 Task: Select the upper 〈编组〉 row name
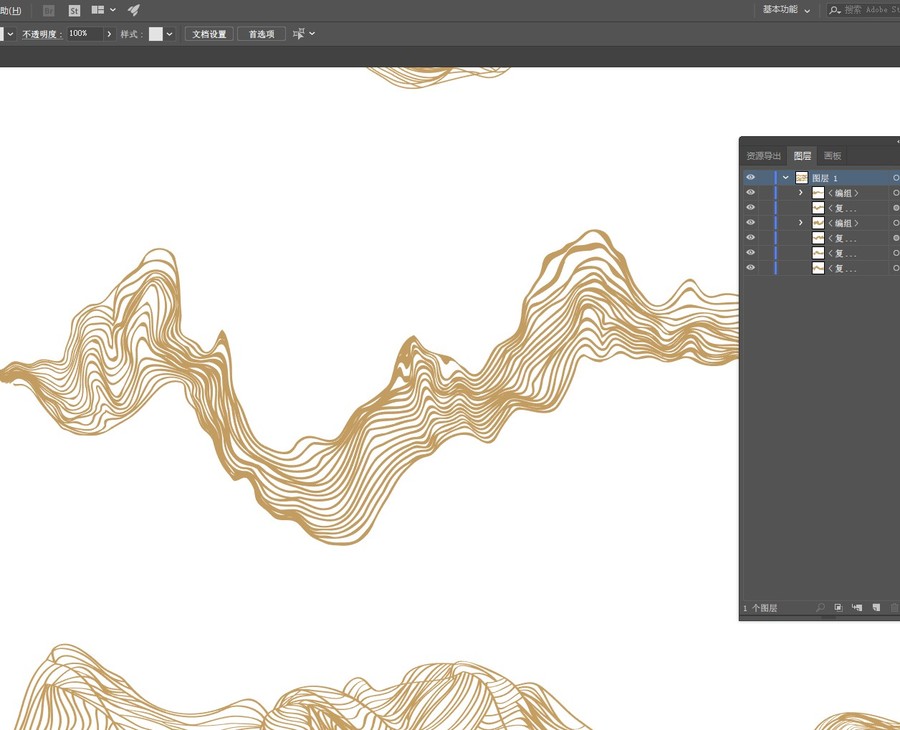[x=843, y=193]
